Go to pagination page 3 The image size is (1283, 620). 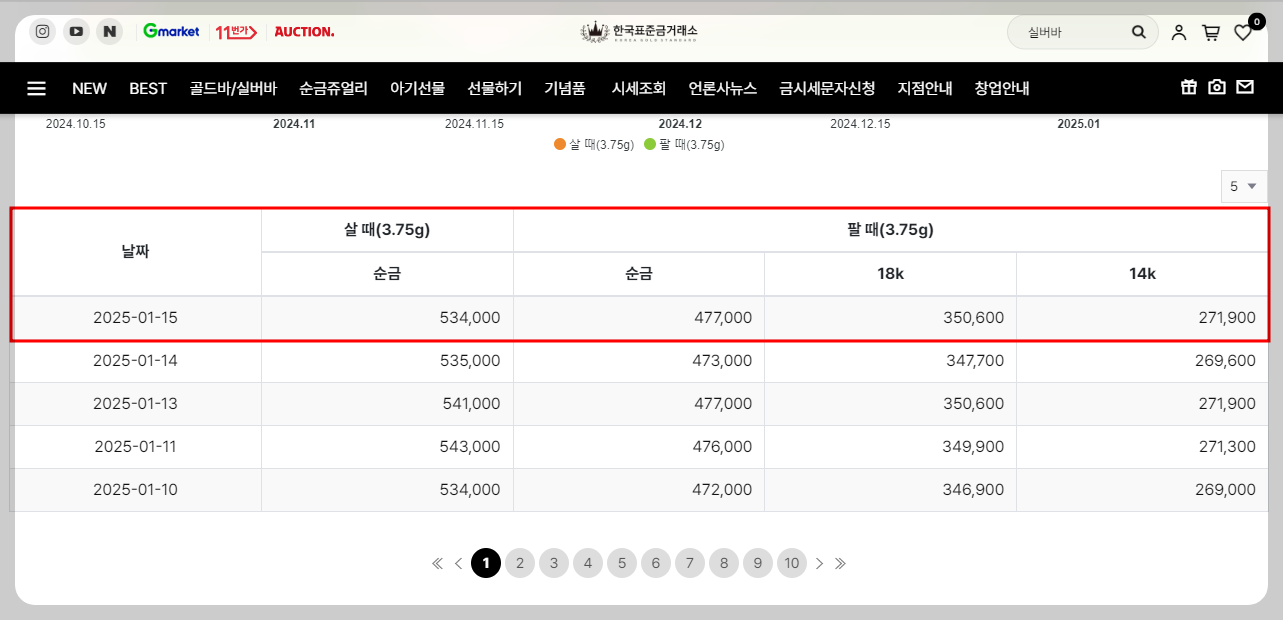[x=554, y=563]
